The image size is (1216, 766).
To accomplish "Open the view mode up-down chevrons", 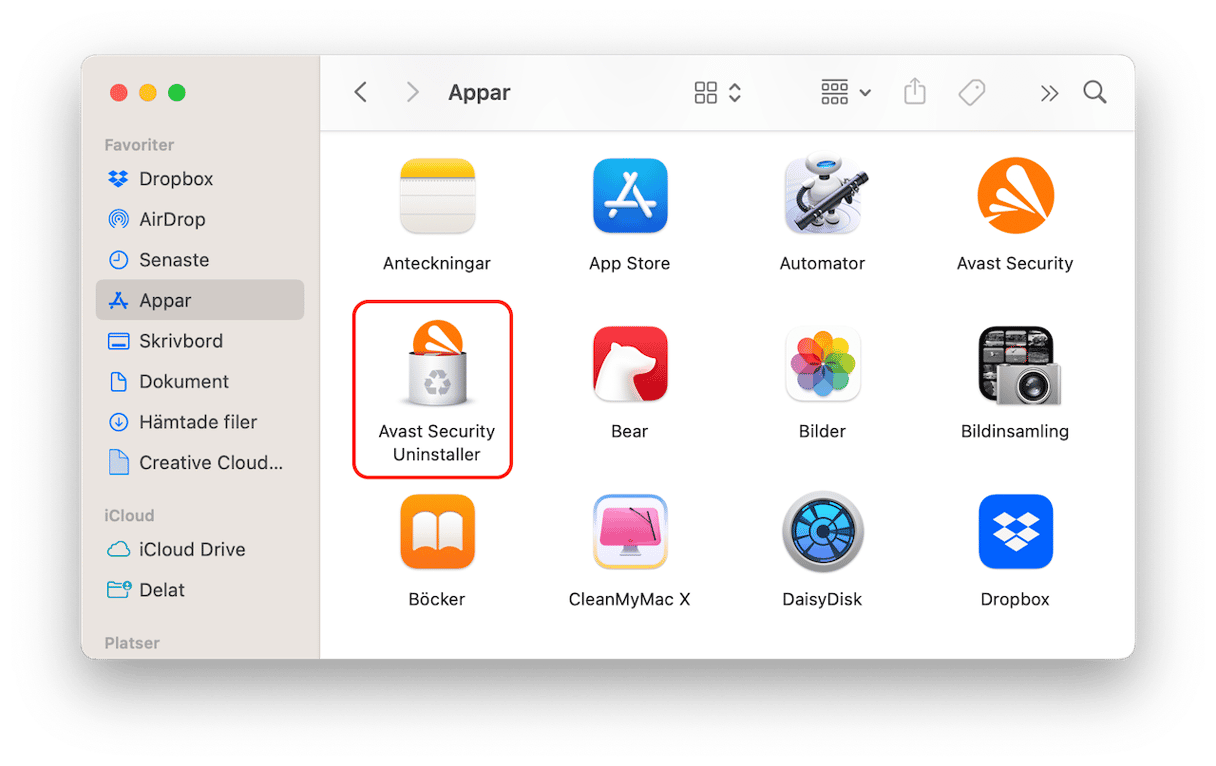I will (x=735, y=93).
